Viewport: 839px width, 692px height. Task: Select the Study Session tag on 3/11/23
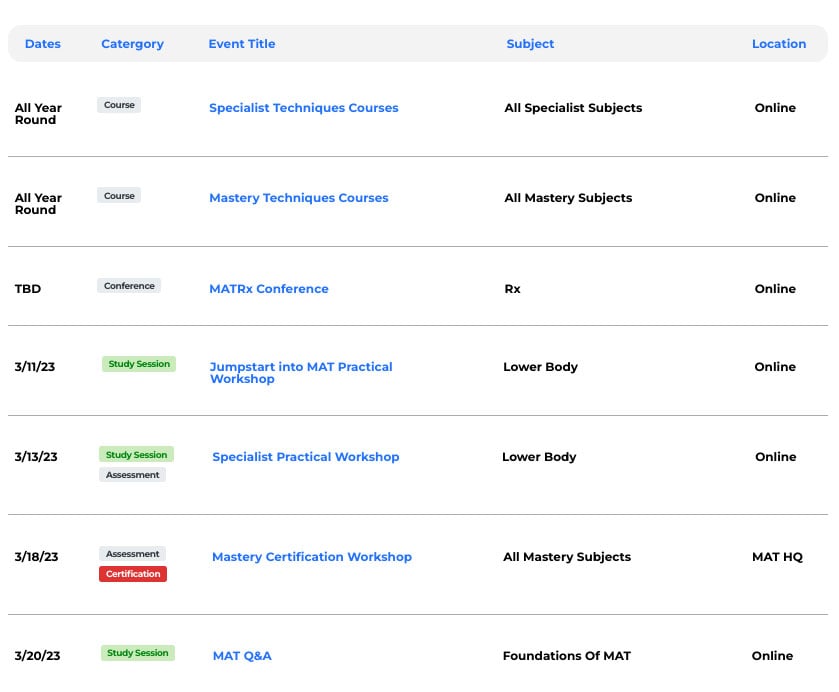click(x=139, y=364)
